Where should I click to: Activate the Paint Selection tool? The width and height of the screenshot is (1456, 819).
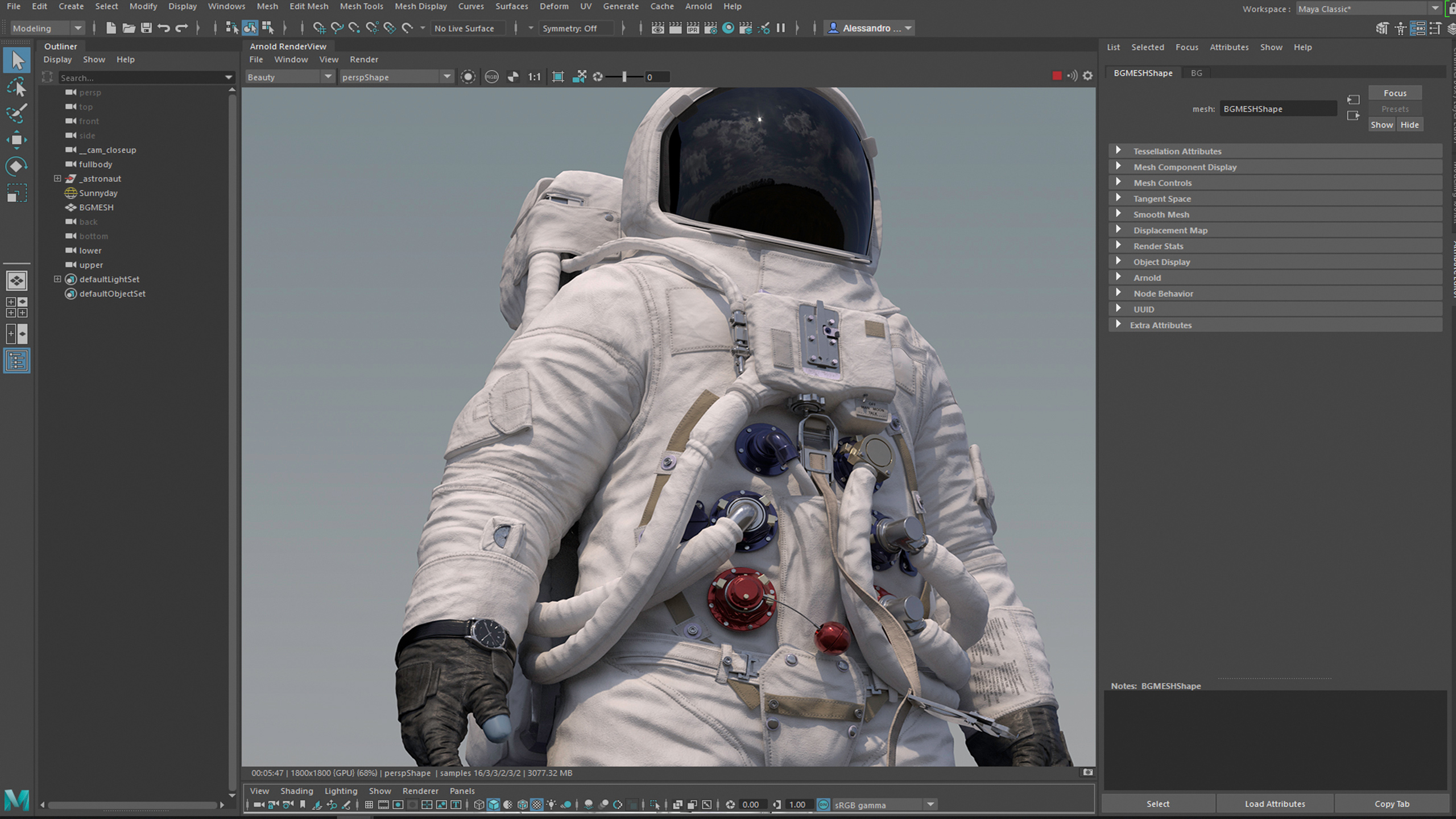[x=17, y=114]
